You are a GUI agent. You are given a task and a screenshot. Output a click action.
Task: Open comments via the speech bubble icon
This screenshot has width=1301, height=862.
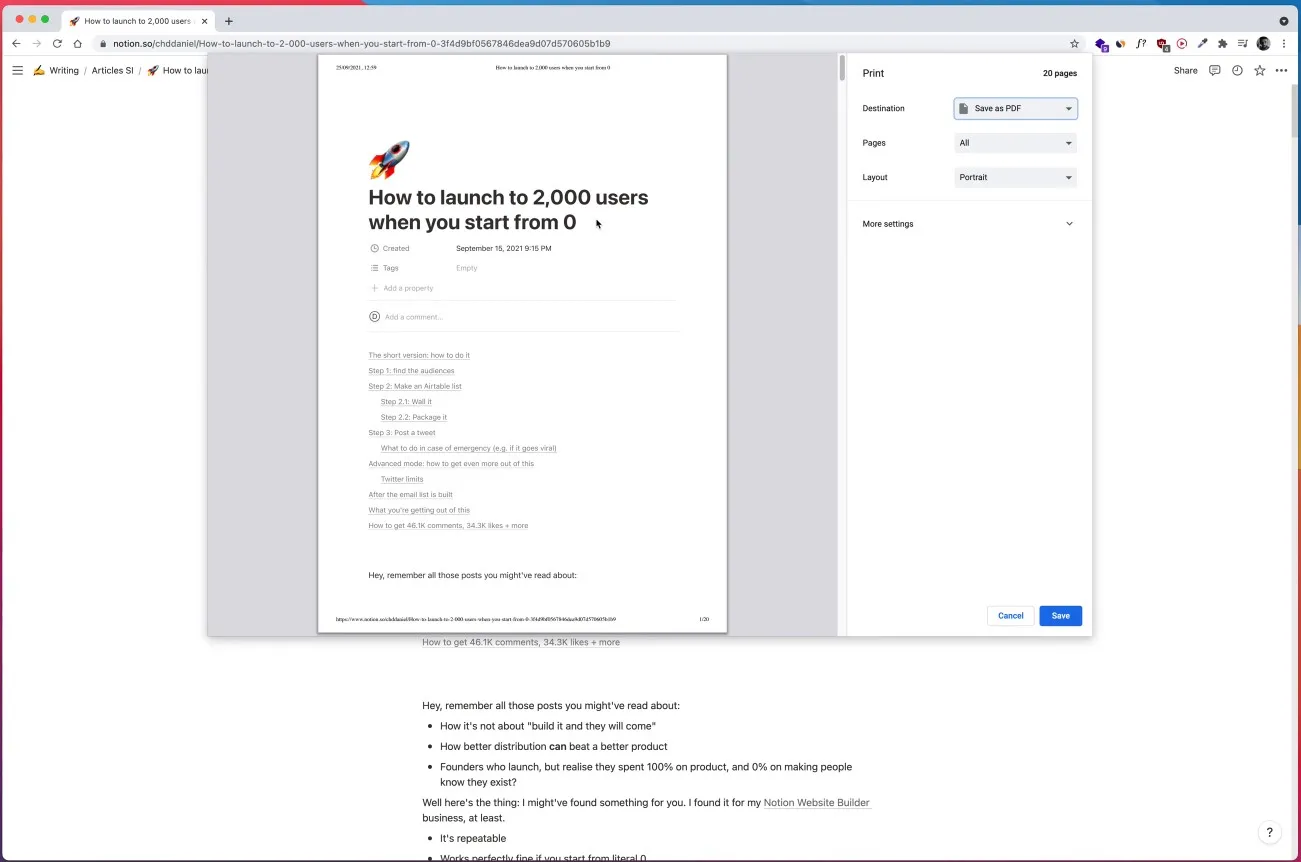coord(1213,70)
